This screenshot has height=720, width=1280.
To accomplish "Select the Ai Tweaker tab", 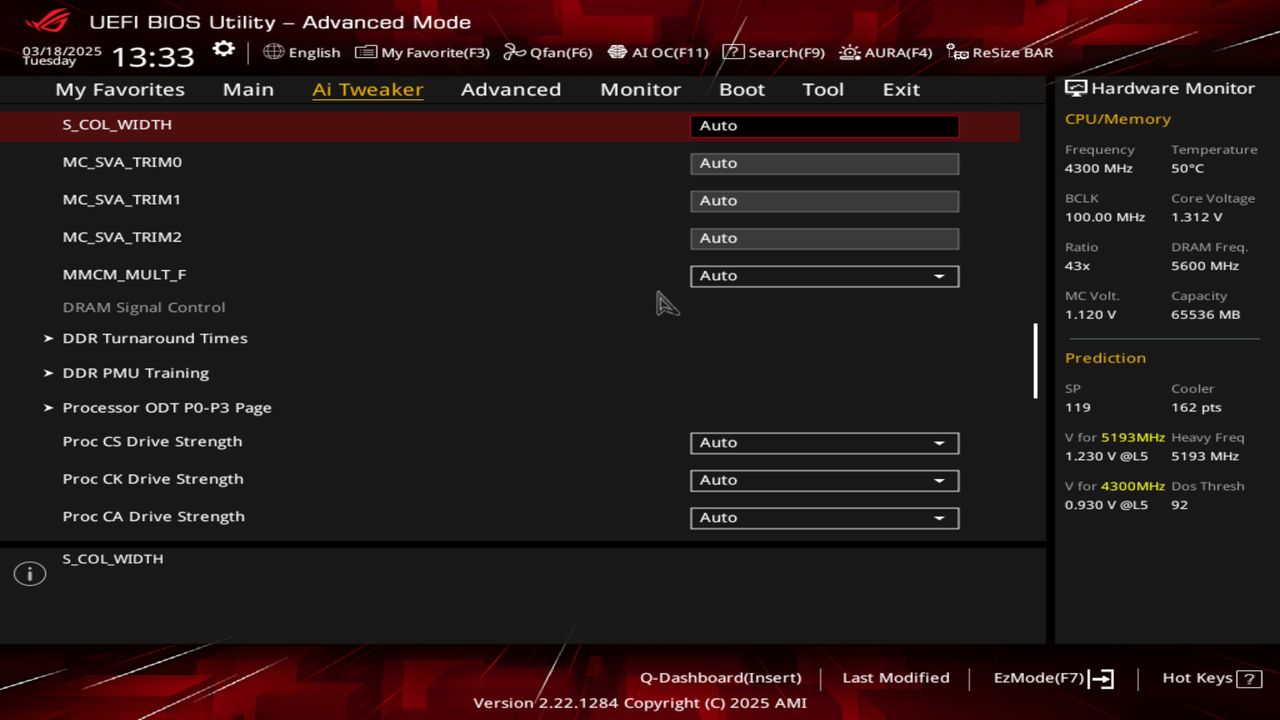I will (368, 89).
